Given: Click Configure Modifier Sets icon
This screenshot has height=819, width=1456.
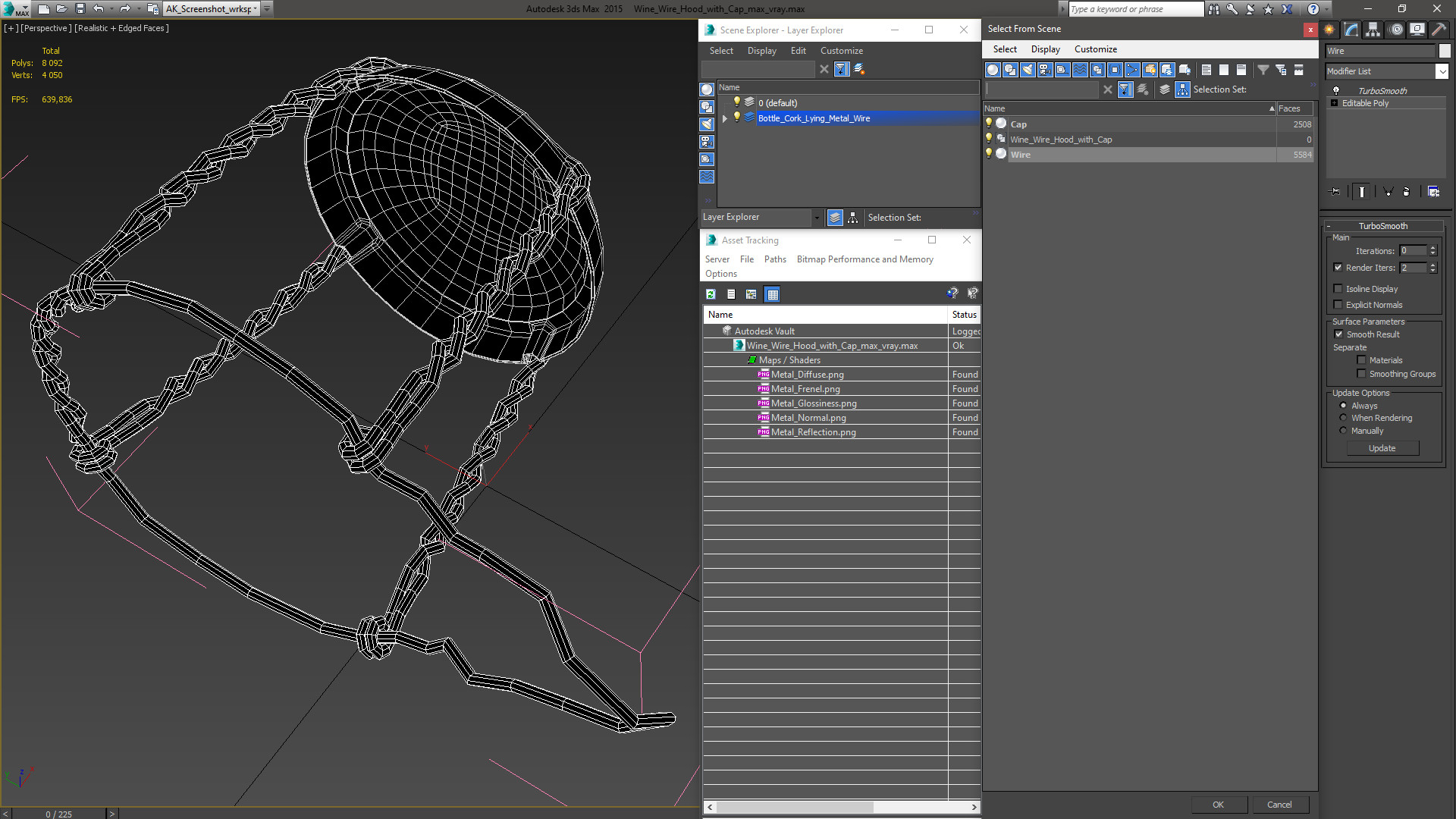Looking at the screenshot, I should click(1433, 192).
